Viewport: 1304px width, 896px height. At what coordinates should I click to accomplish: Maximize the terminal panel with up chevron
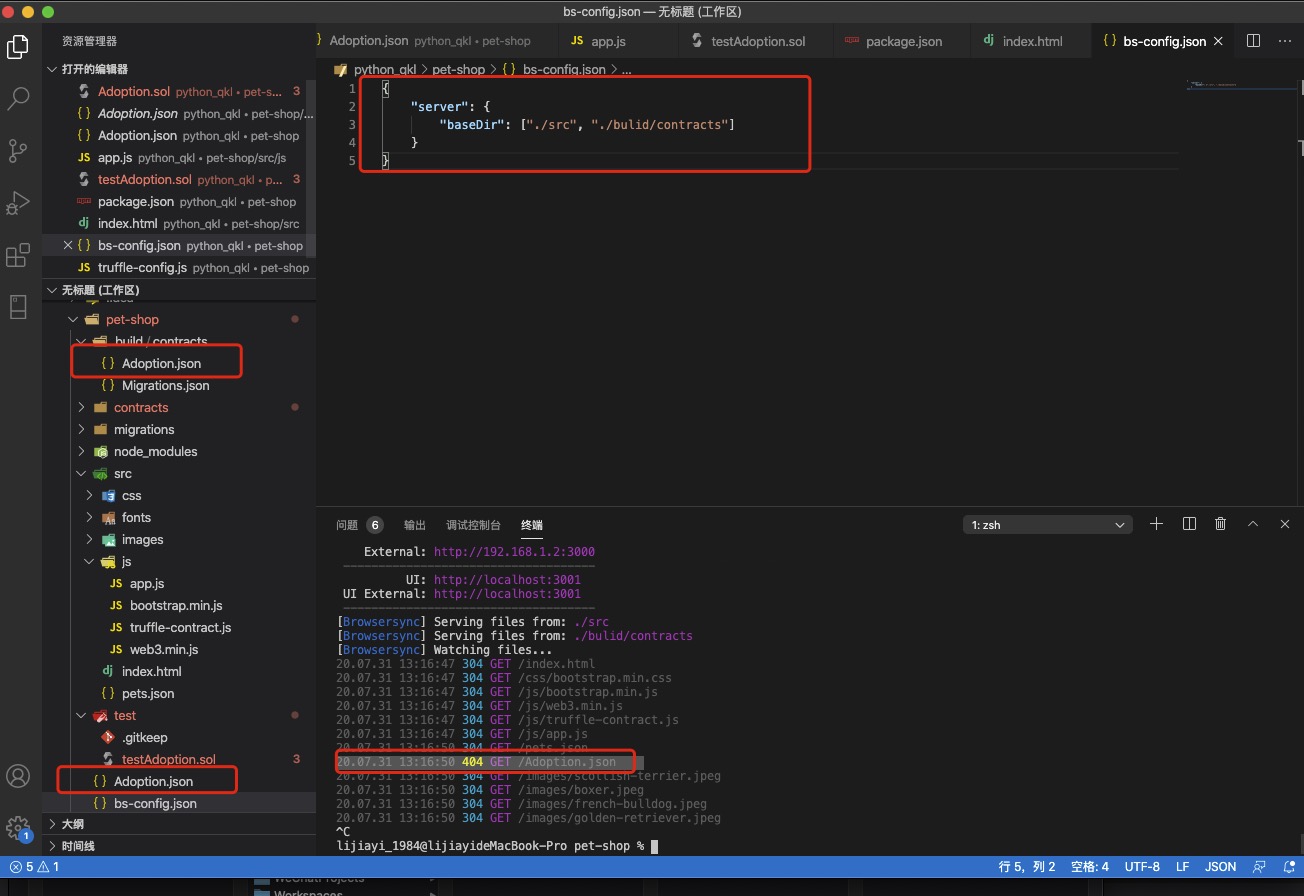coord(1253,524)
